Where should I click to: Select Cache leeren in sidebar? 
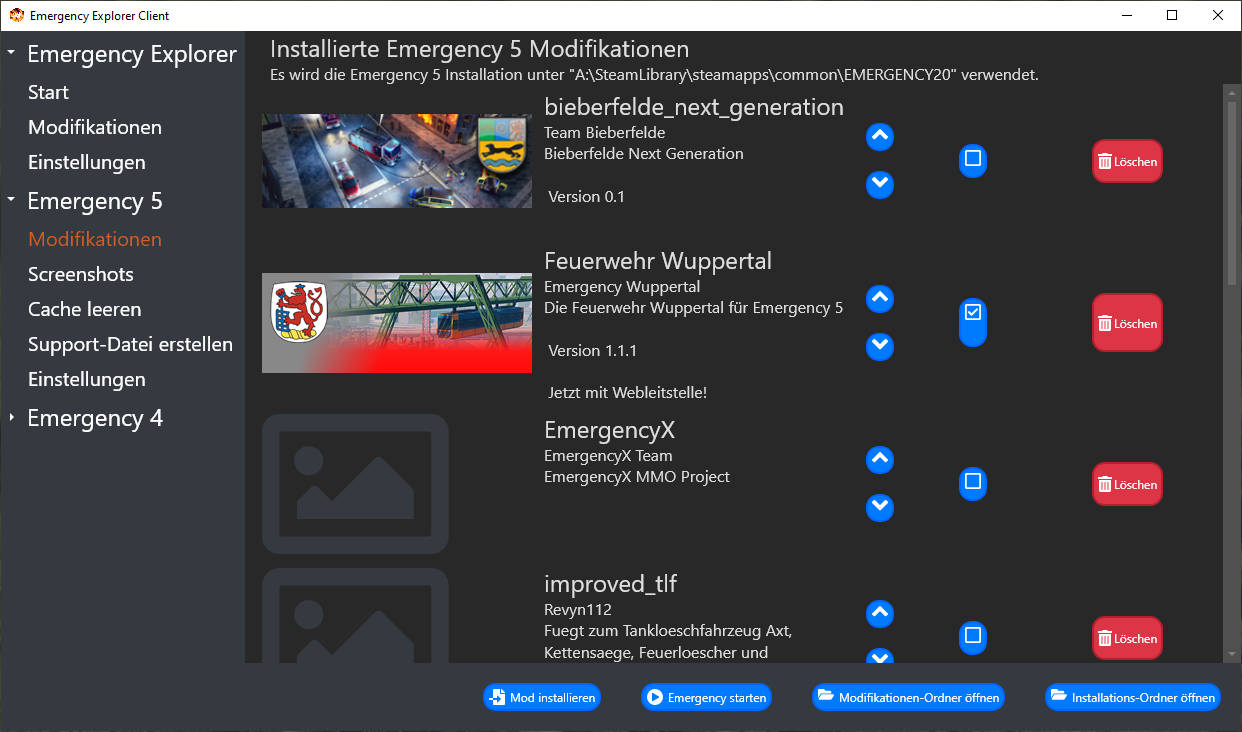pos(85,309)
